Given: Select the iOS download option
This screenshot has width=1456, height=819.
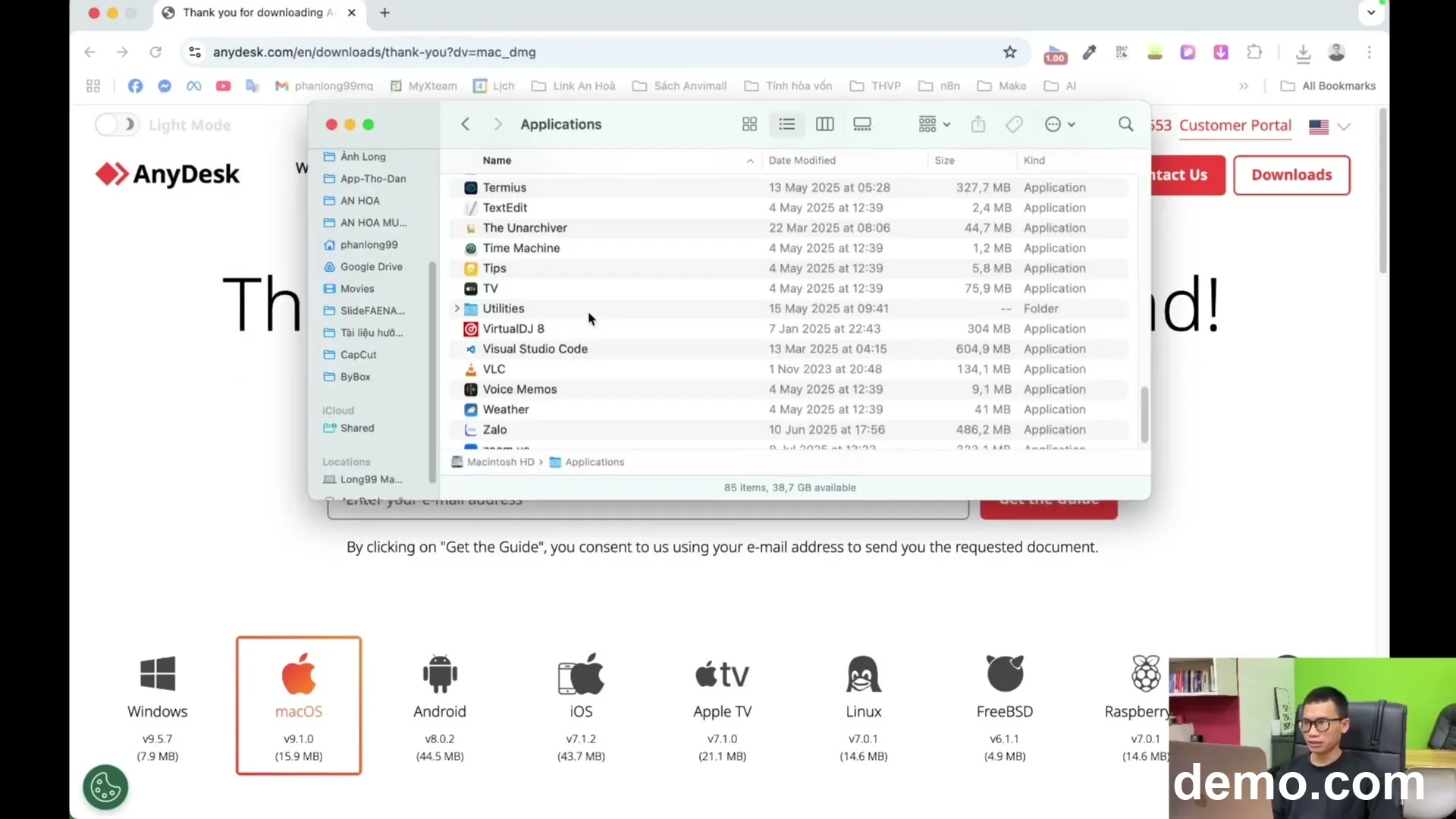Looking at the screenshot, I should tap(581, 705).
